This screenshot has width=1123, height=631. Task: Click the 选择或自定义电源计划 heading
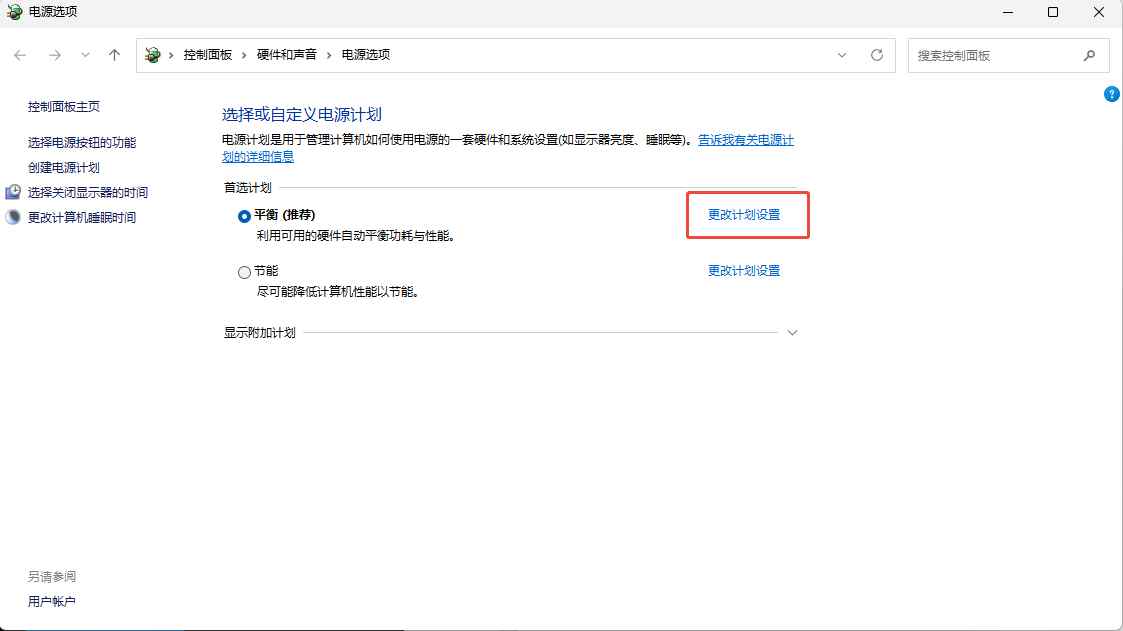click(x=302, y=115)
